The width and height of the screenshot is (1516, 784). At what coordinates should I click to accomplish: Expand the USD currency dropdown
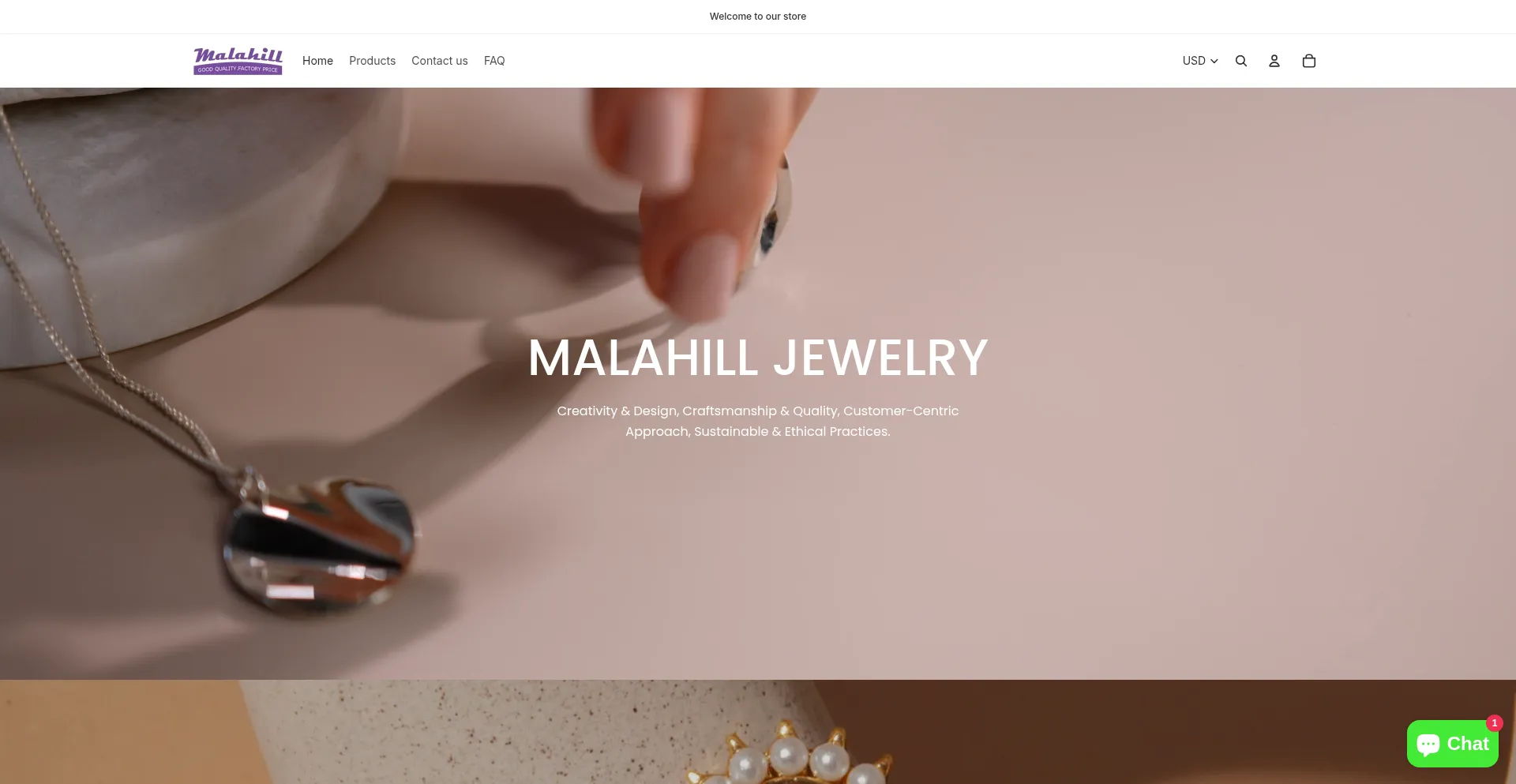1200,61
